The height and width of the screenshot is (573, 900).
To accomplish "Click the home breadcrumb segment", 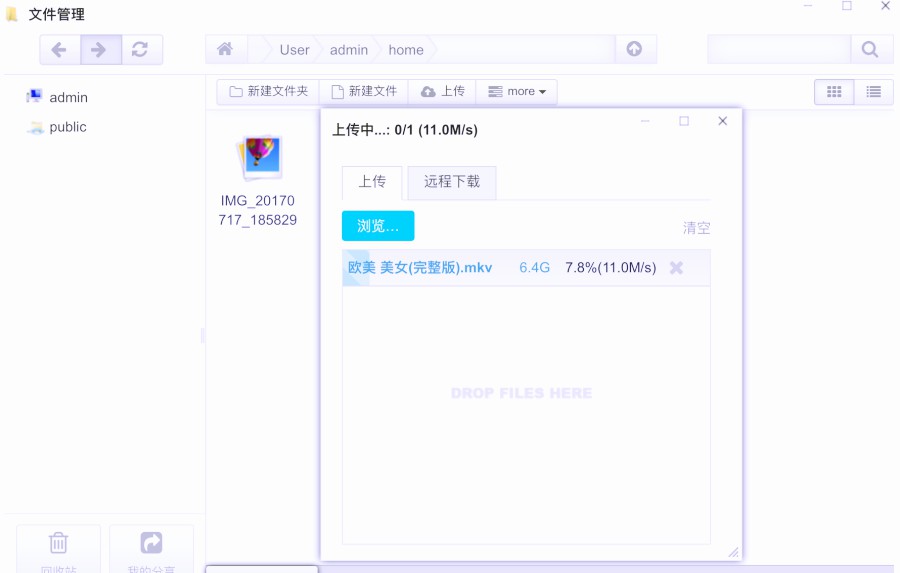I will point(406,50).
